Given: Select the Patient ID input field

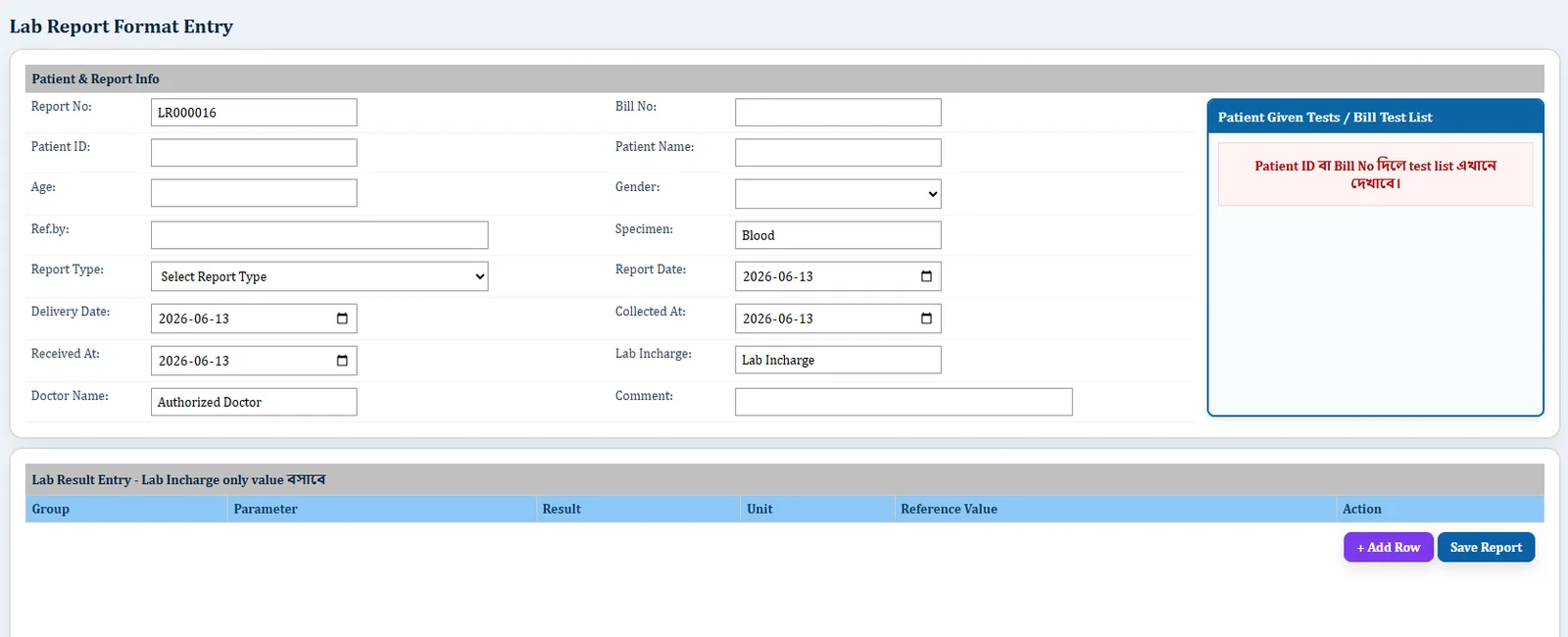Looking at the screenshot, I should point(254,153).
